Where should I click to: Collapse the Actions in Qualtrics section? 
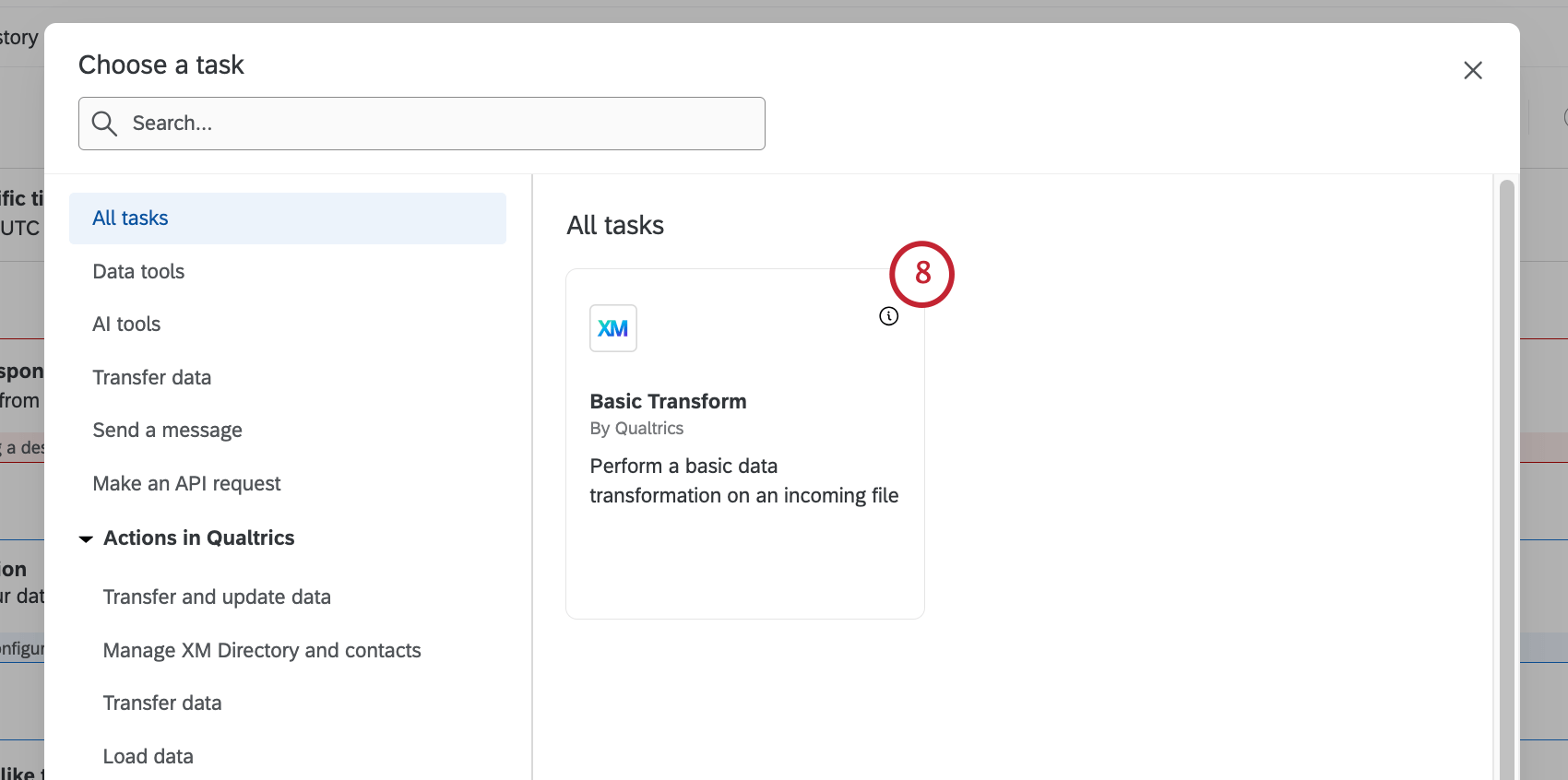(x=86, y=538)
